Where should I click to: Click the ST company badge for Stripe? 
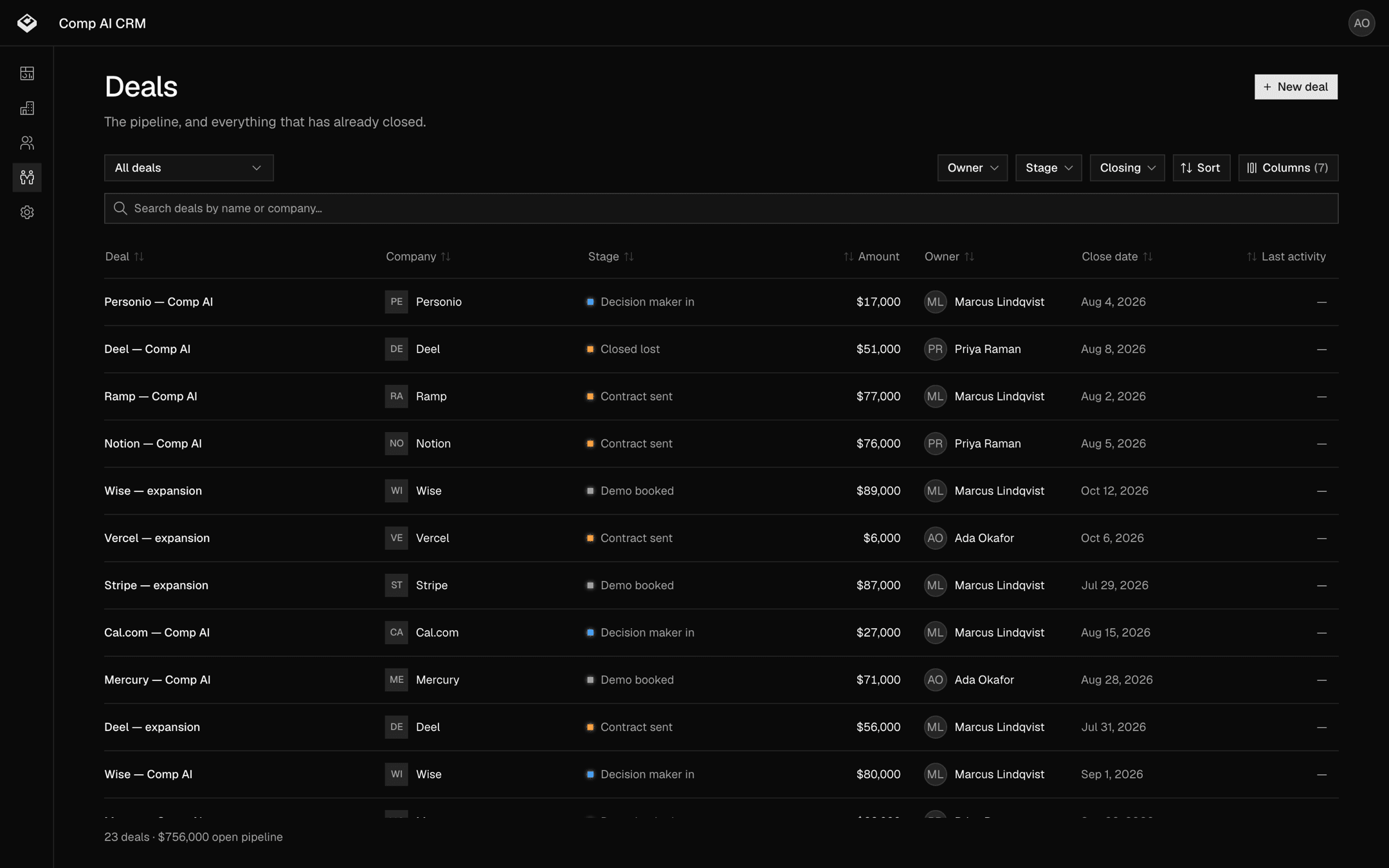396,585
